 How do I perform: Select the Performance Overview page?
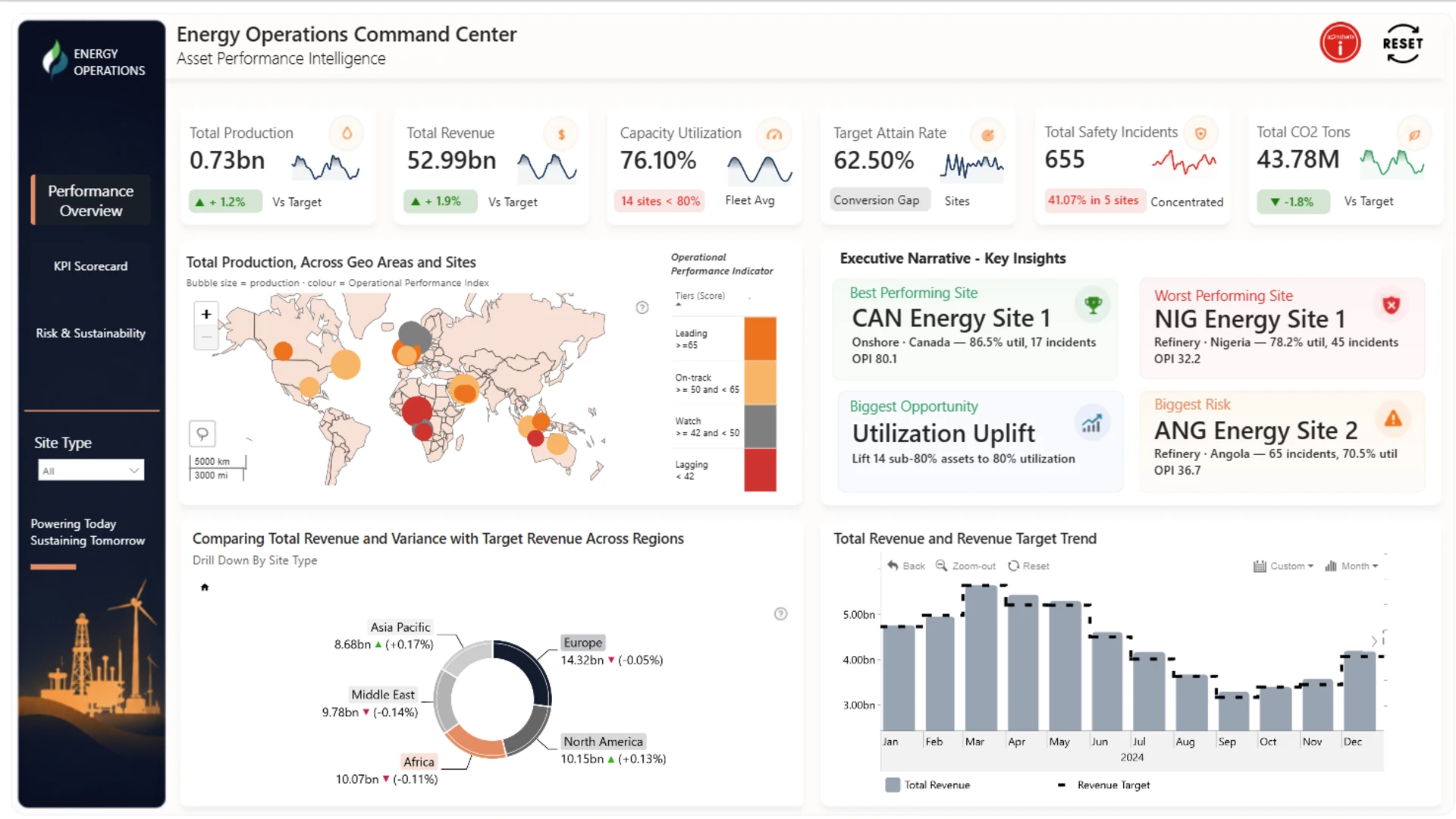[91, 200]
